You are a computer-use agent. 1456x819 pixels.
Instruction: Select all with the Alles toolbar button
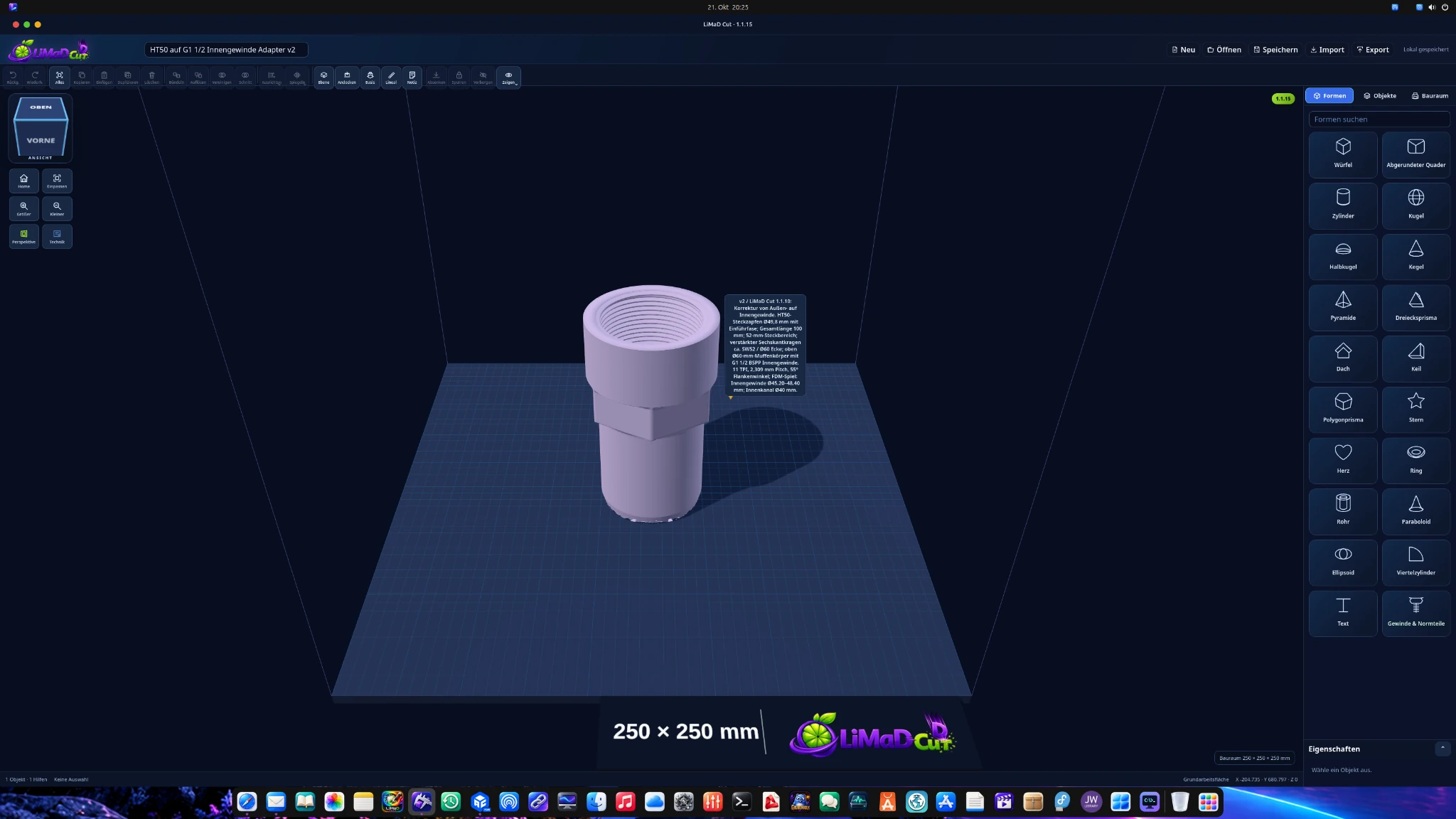click(60, 77)
